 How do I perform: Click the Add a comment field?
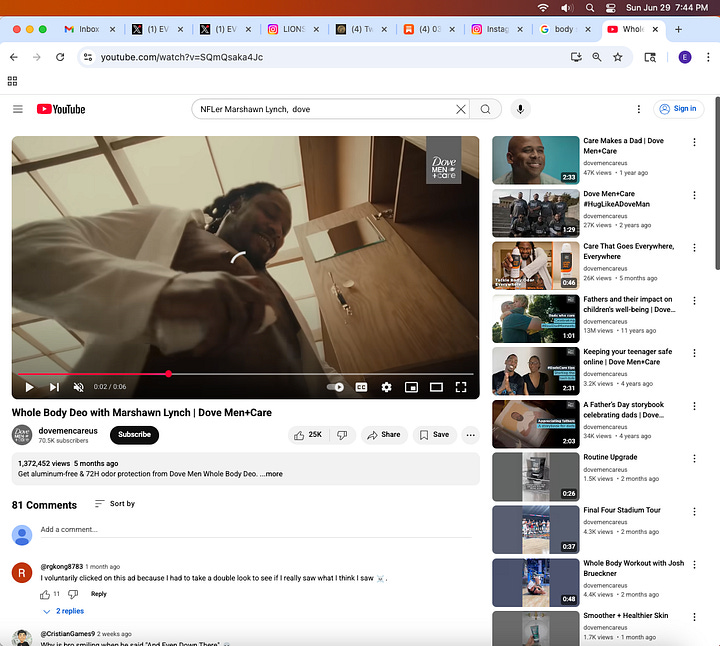click(x=256, y=530)
